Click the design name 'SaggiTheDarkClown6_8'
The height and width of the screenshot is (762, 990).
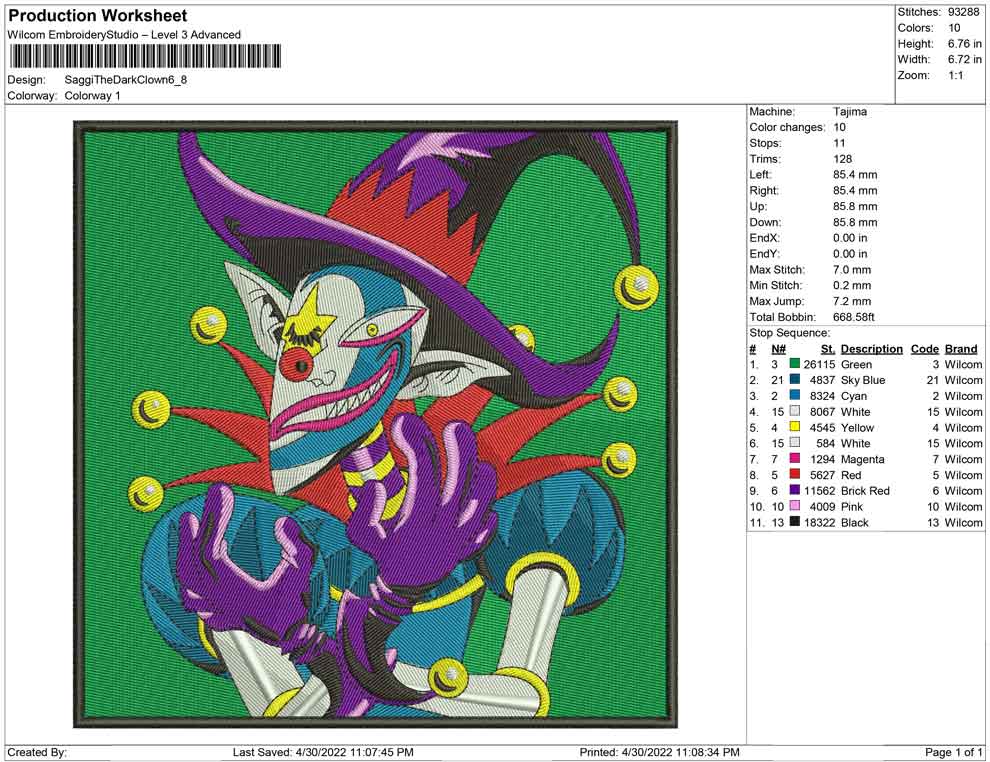(126, 80)
